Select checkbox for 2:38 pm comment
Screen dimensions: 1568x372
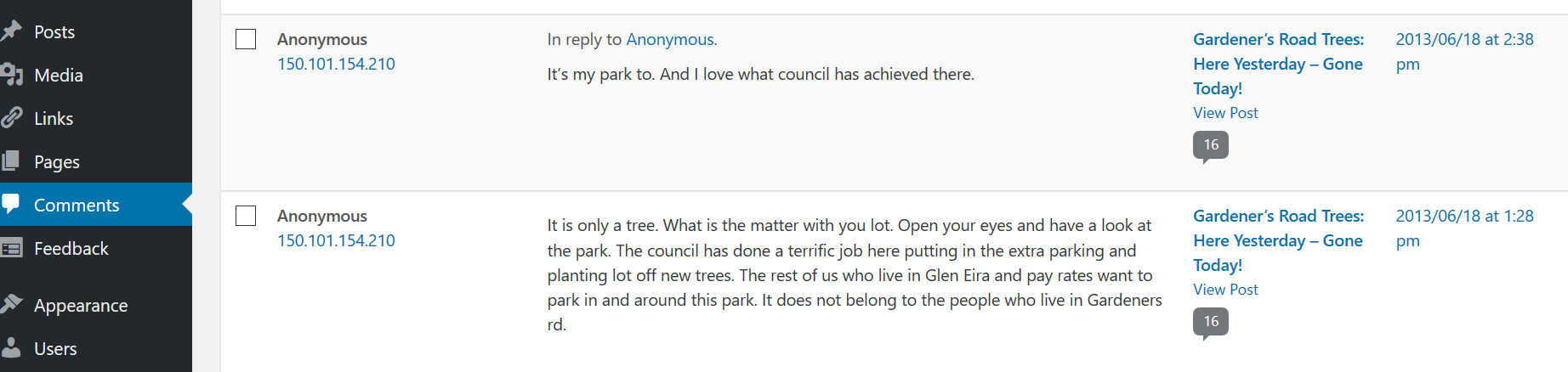(246, 39)
